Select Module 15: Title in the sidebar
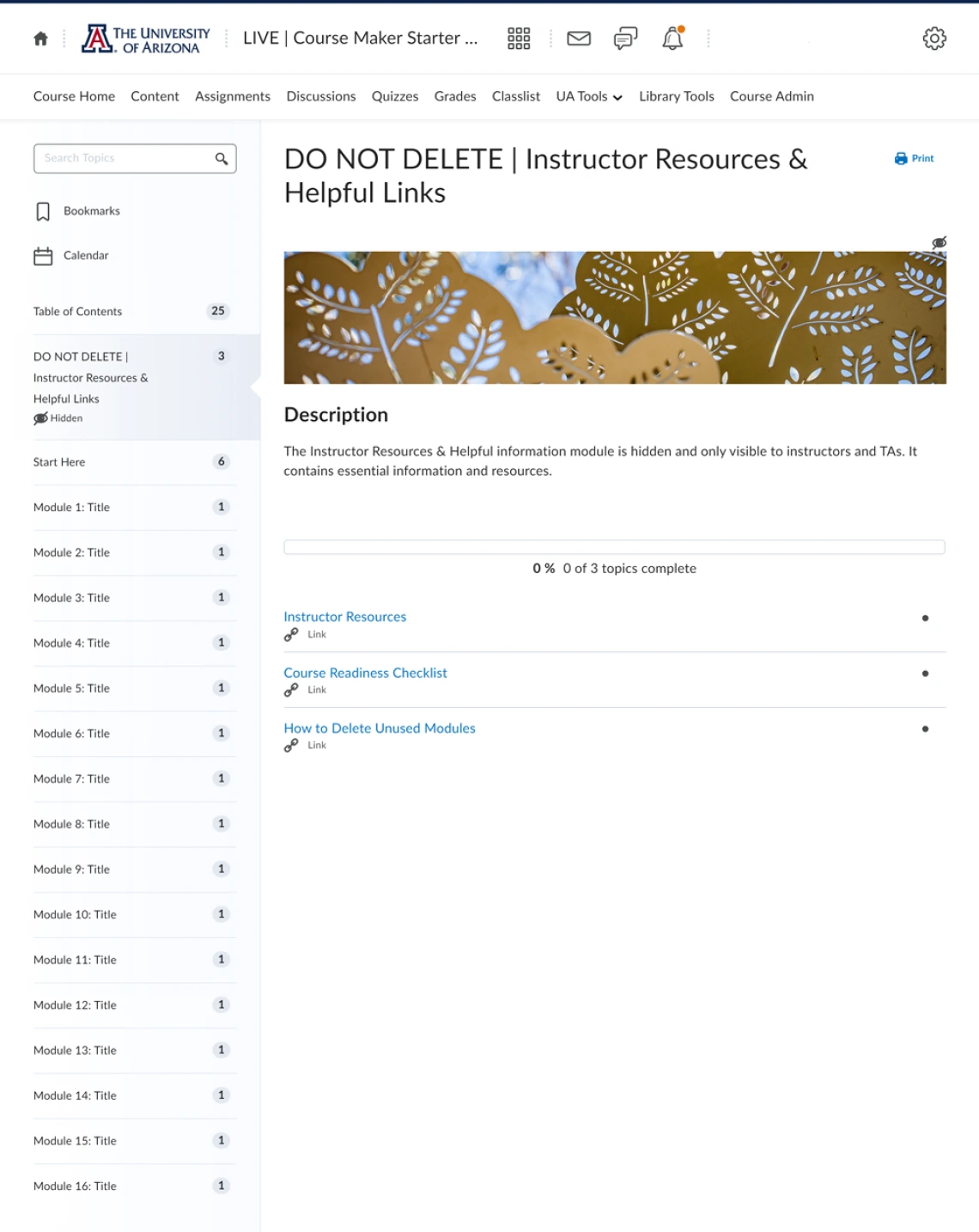The width and height of the screenshot is (979, 1232). click(135, 1141)
